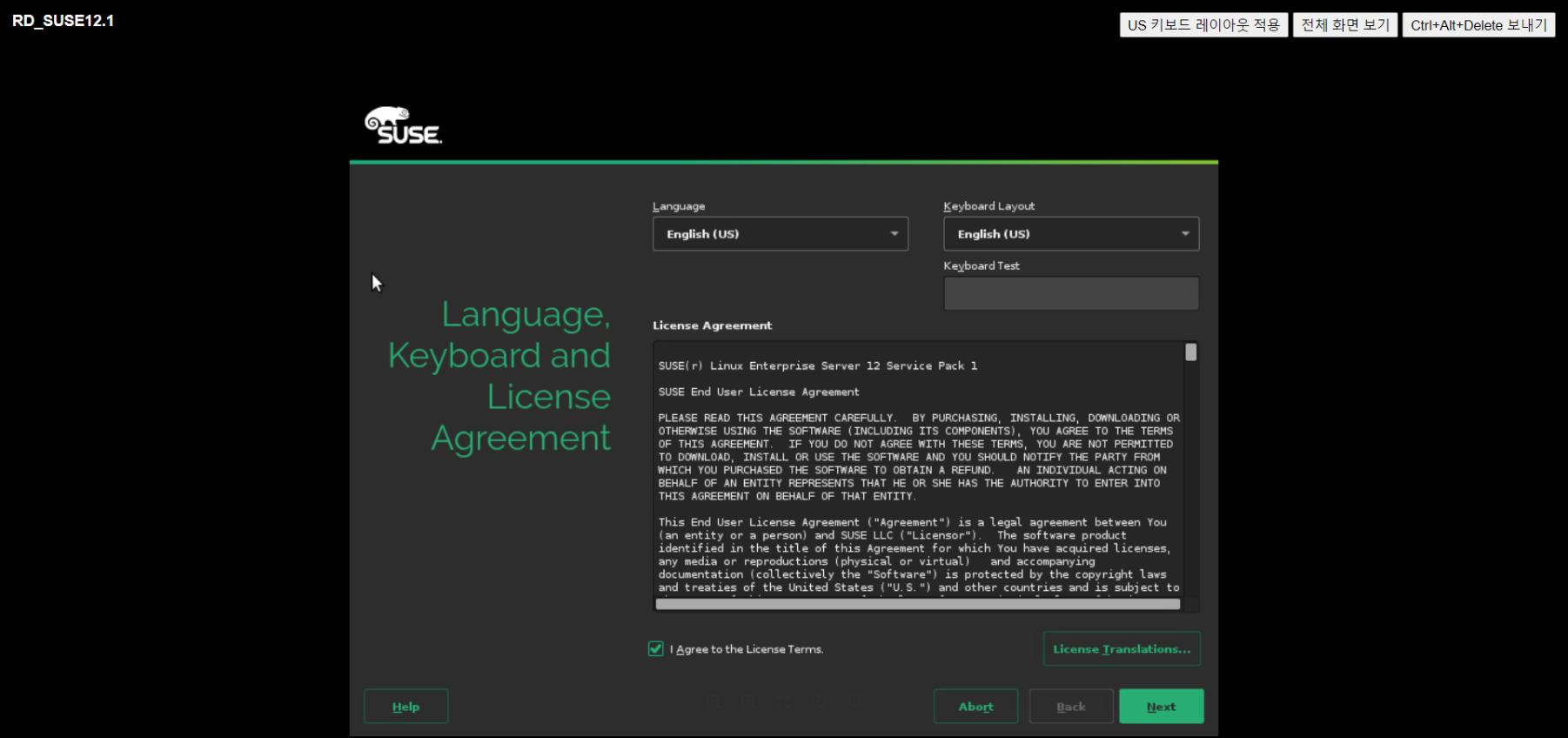
Task: Click the Linux Enterprise Server 12 Service Pack 1 line
Action: pos(818,366)
